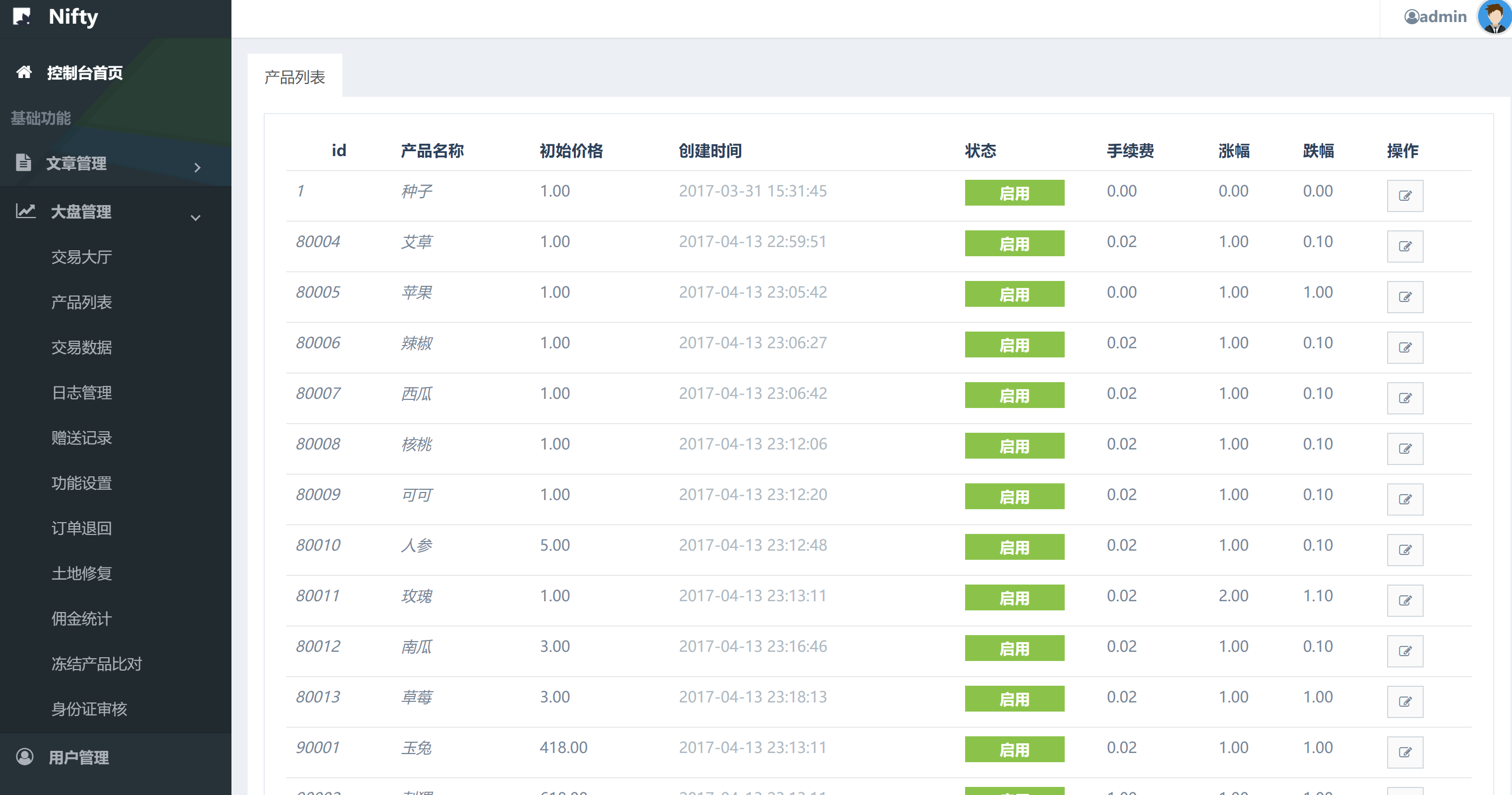Toggle the 启用 status for 草莓
The height and width of the screenshot is (795, 1512).
tap(1014, 699)
